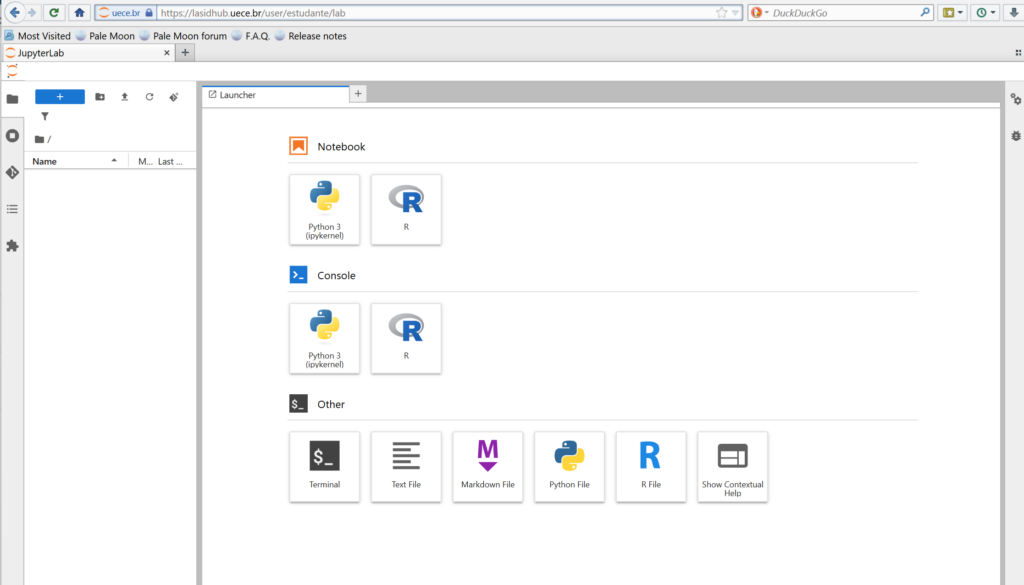Open the Debugger right sidebar bug icon
The height and width of the screenshot is (585, 1024).
(1016, 136)
